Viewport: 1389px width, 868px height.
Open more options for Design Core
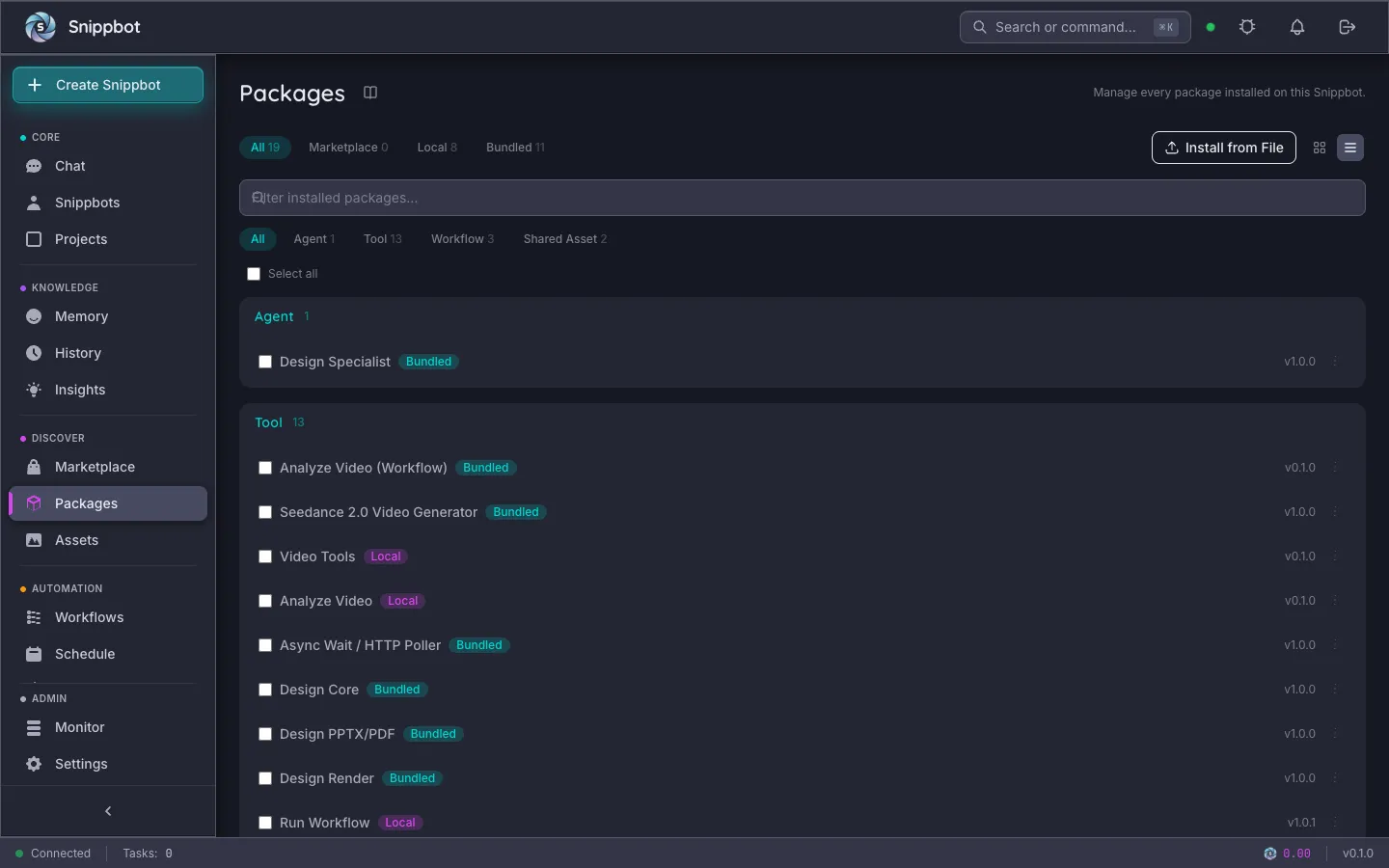pyautogui.click(x=1335, y=690)
